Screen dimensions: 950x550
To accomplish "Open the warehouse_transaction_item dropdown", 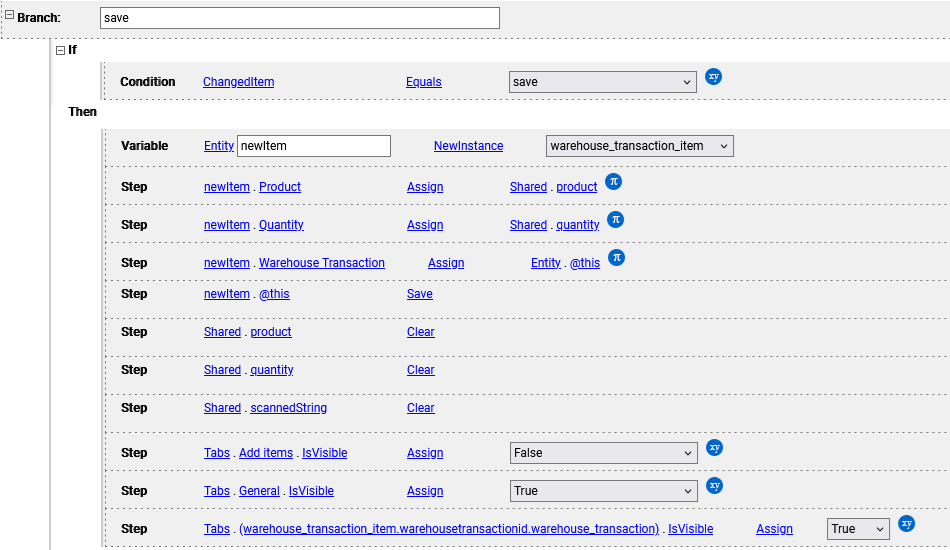I will (639, 146).
